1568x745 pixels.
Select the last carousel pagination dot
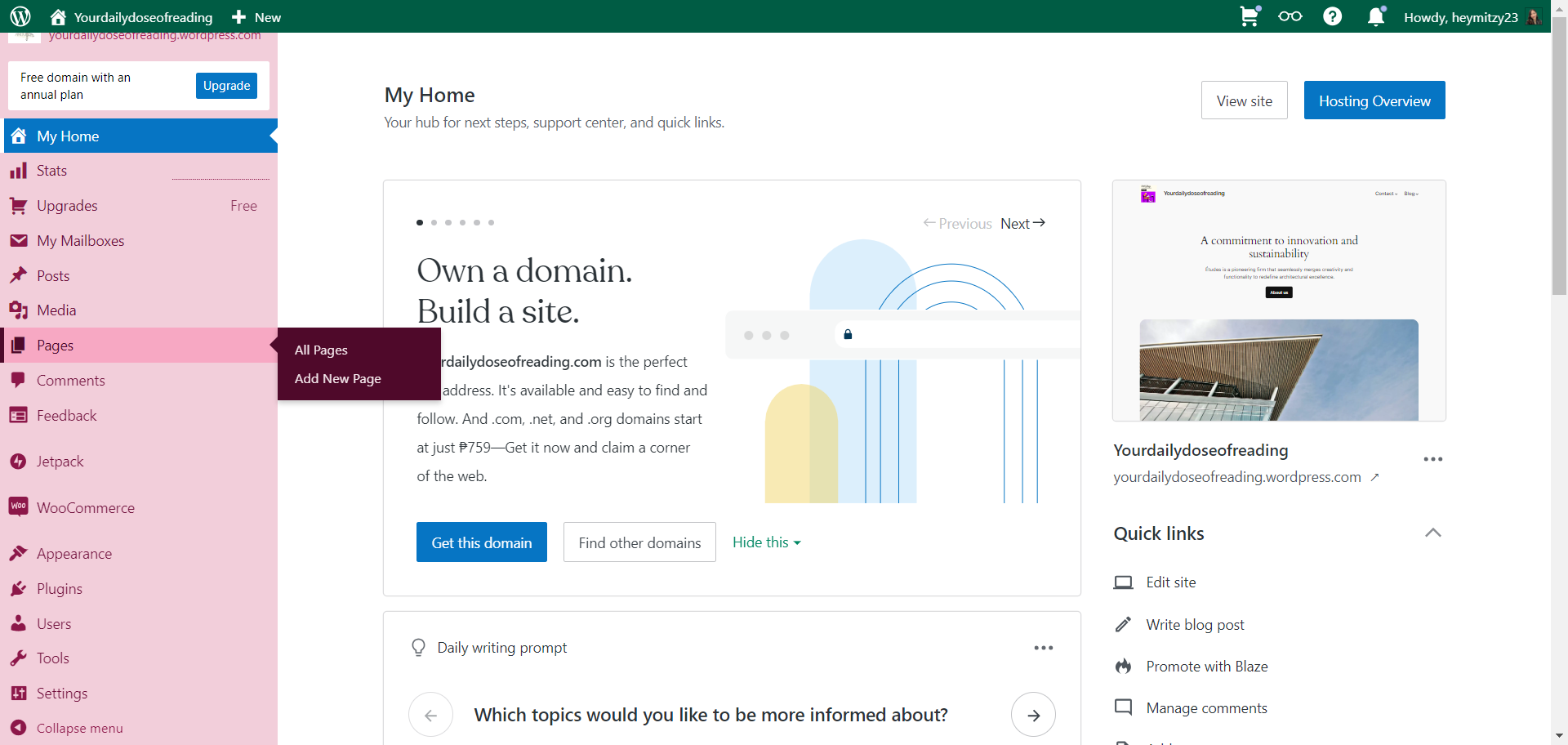point(491,222)
